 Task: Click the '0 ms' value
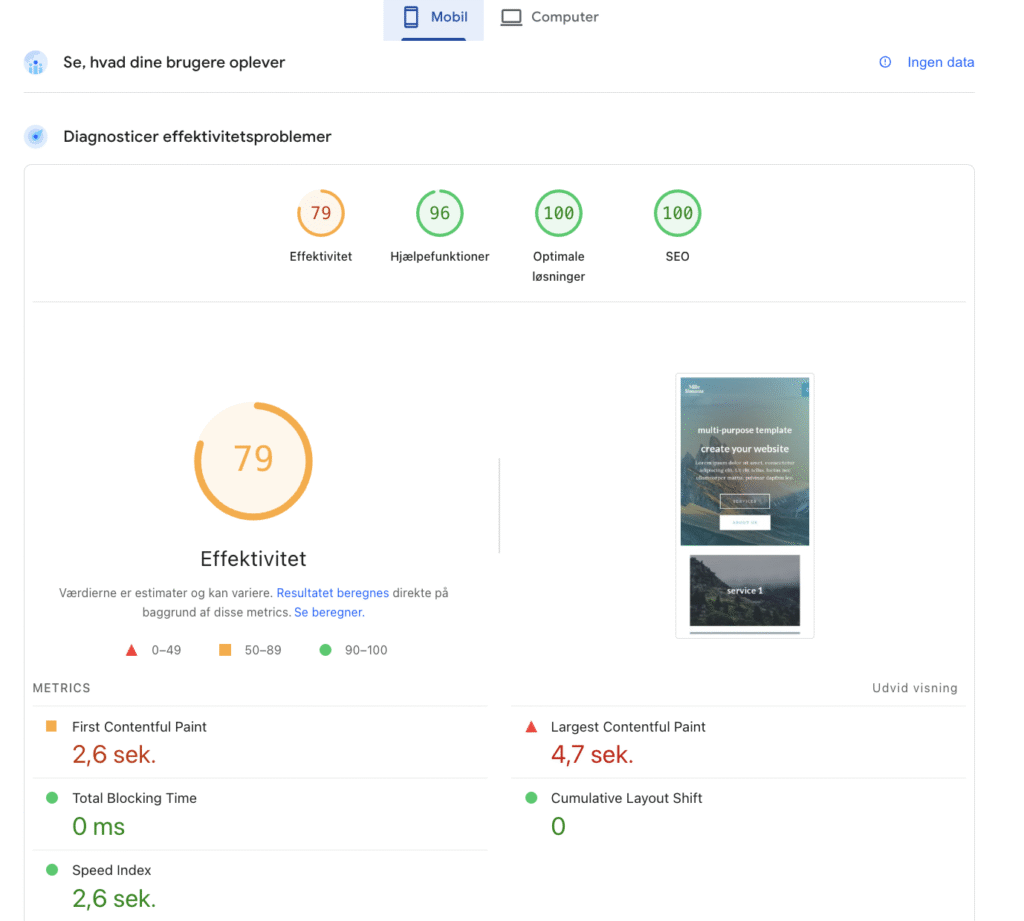(x=99, y=827)
